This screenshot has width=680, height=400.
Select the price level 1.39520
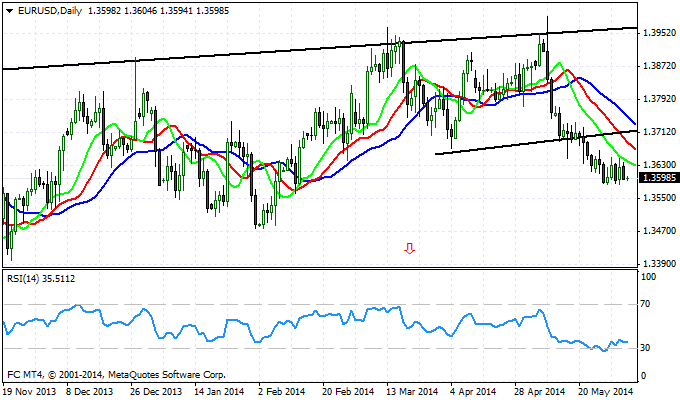pyautogui.click(x=659, y=33)
